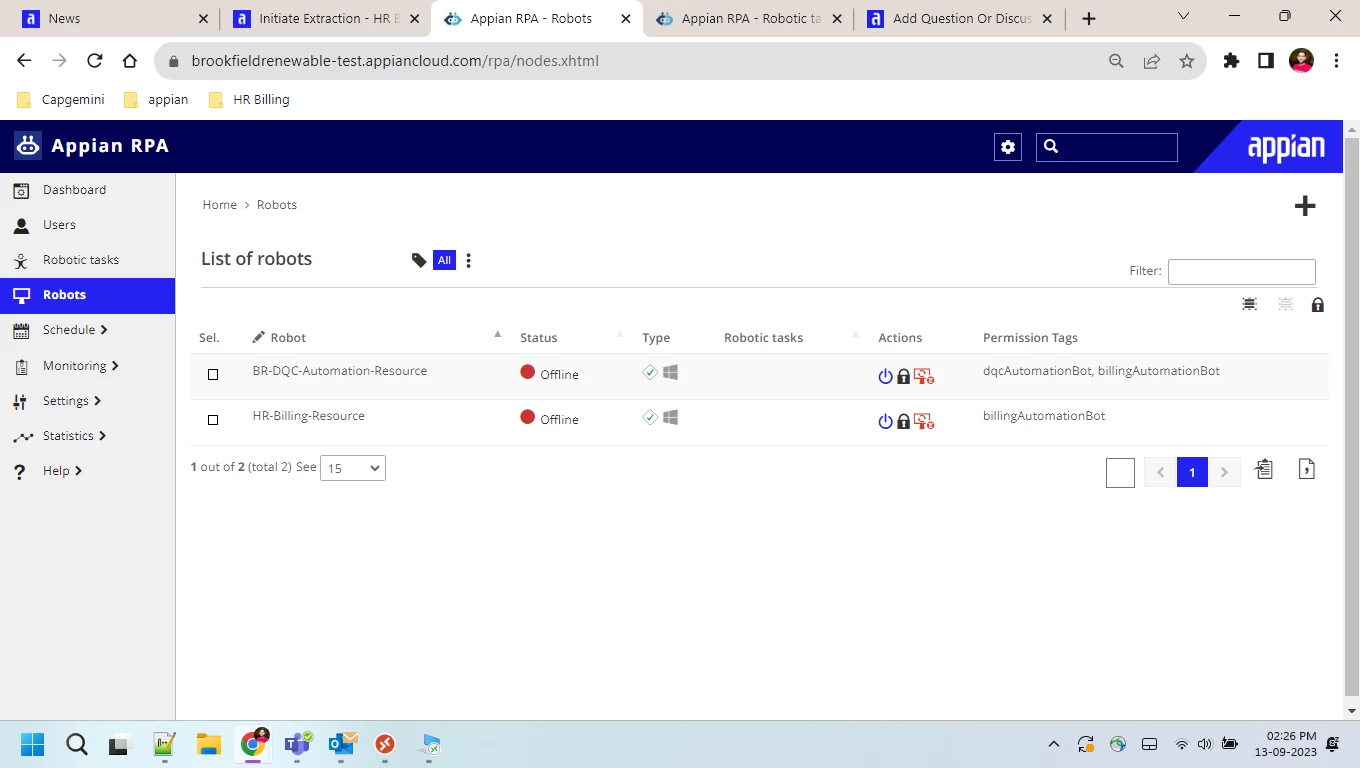Power on HR-Billing-Resource robot
The image size is (1360, 768).
885,422
